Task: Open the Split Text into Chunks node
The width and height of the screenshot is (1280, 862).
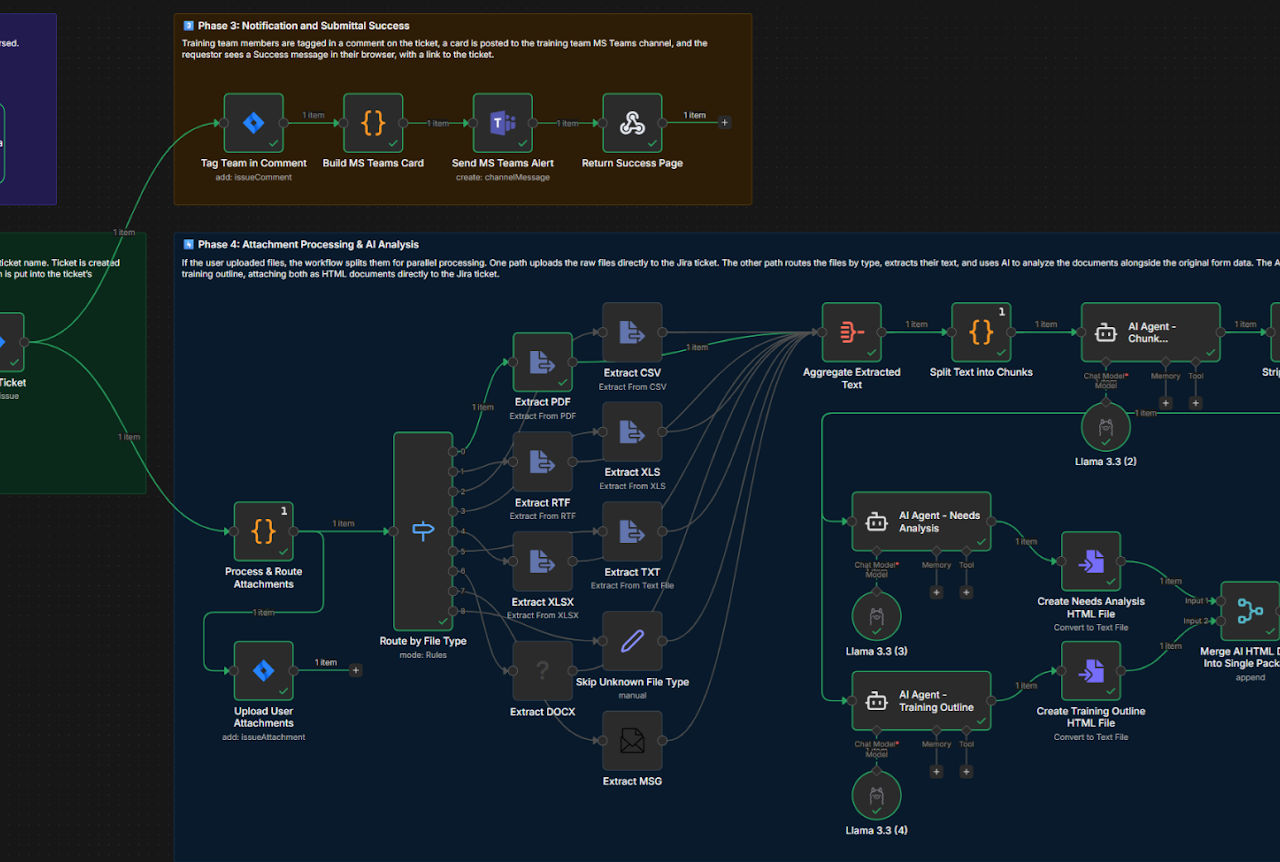Action: pos(981,332)
